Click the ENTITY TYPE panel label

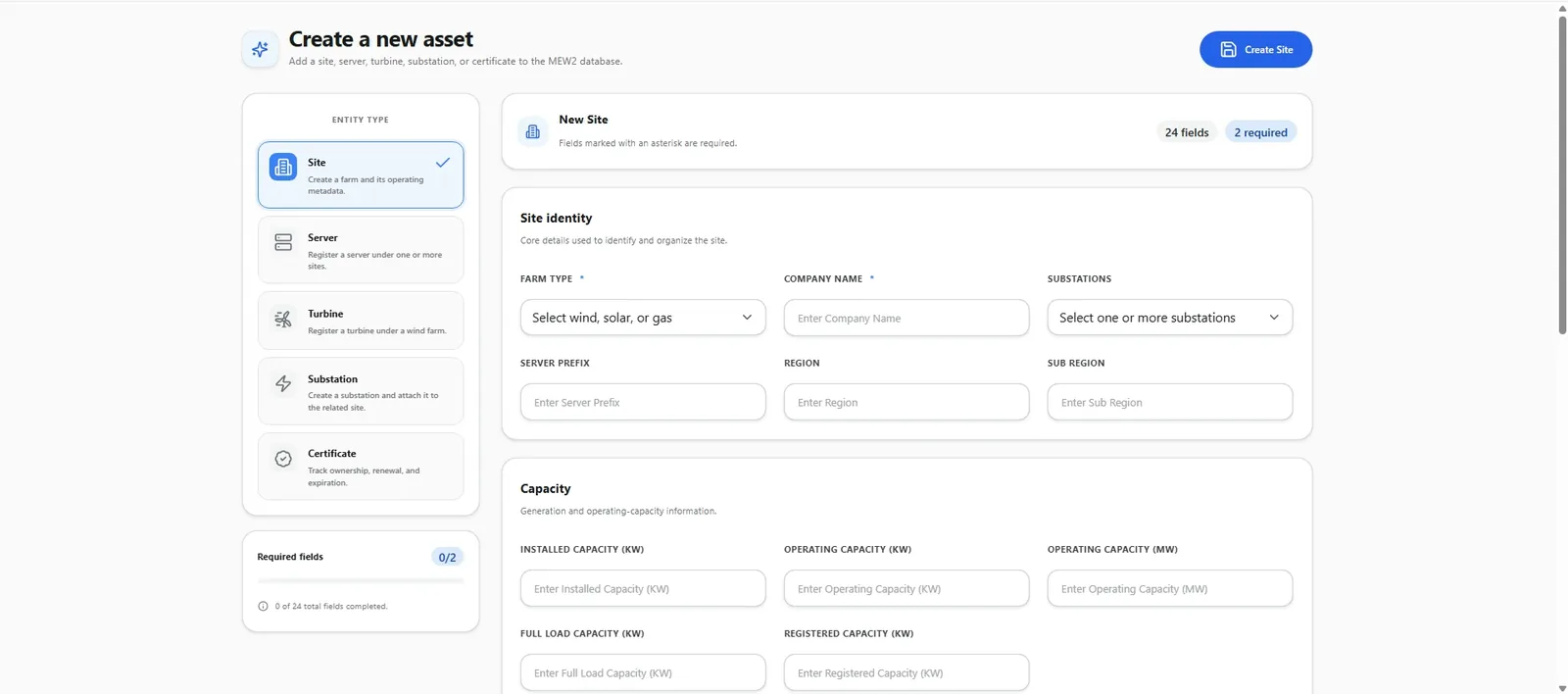(x=361, y=120)
